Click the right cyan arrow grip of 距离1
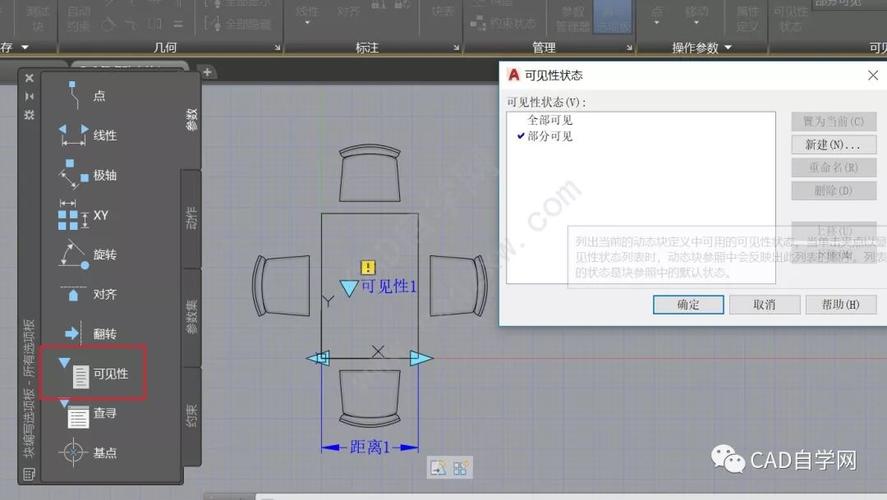This screenshot has width=887, height=500. 421,358
